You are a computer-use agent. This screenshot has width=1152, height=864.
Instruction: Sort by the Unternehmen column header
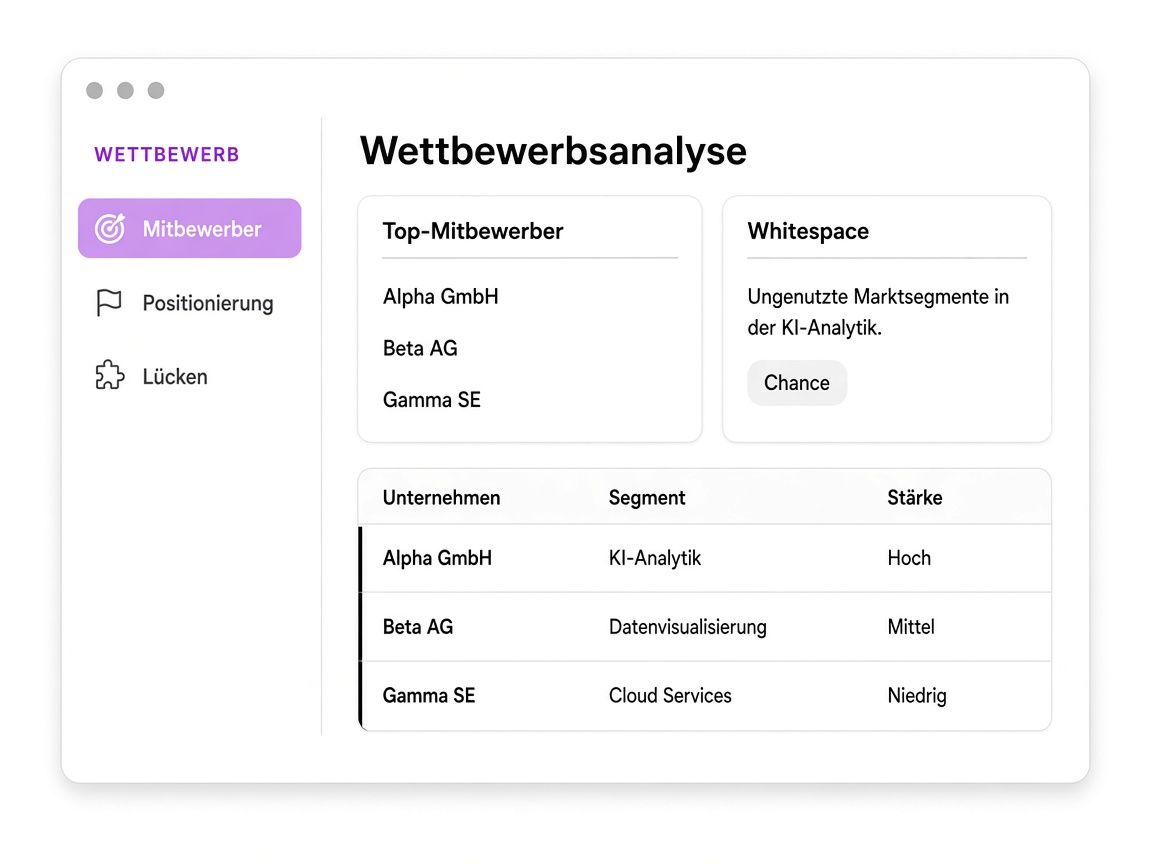point(441,497)
